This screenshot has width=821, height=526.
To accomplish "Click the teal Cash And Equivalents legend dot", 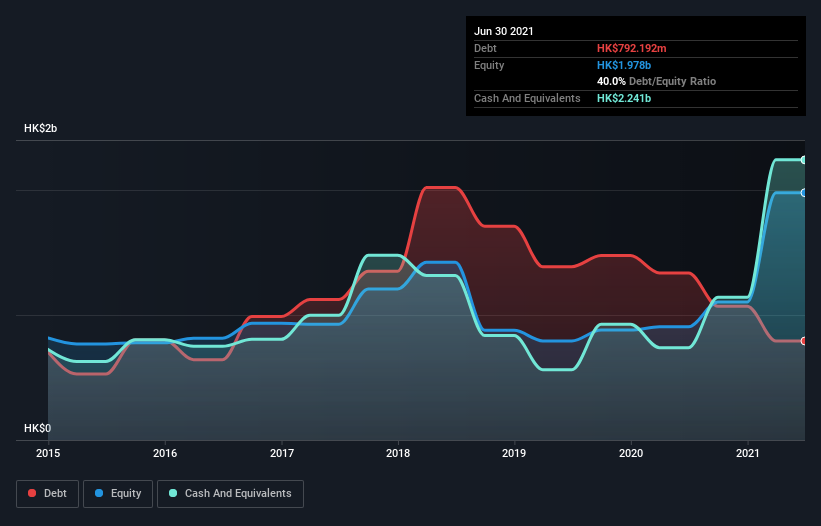I will (x=173, y=493).
